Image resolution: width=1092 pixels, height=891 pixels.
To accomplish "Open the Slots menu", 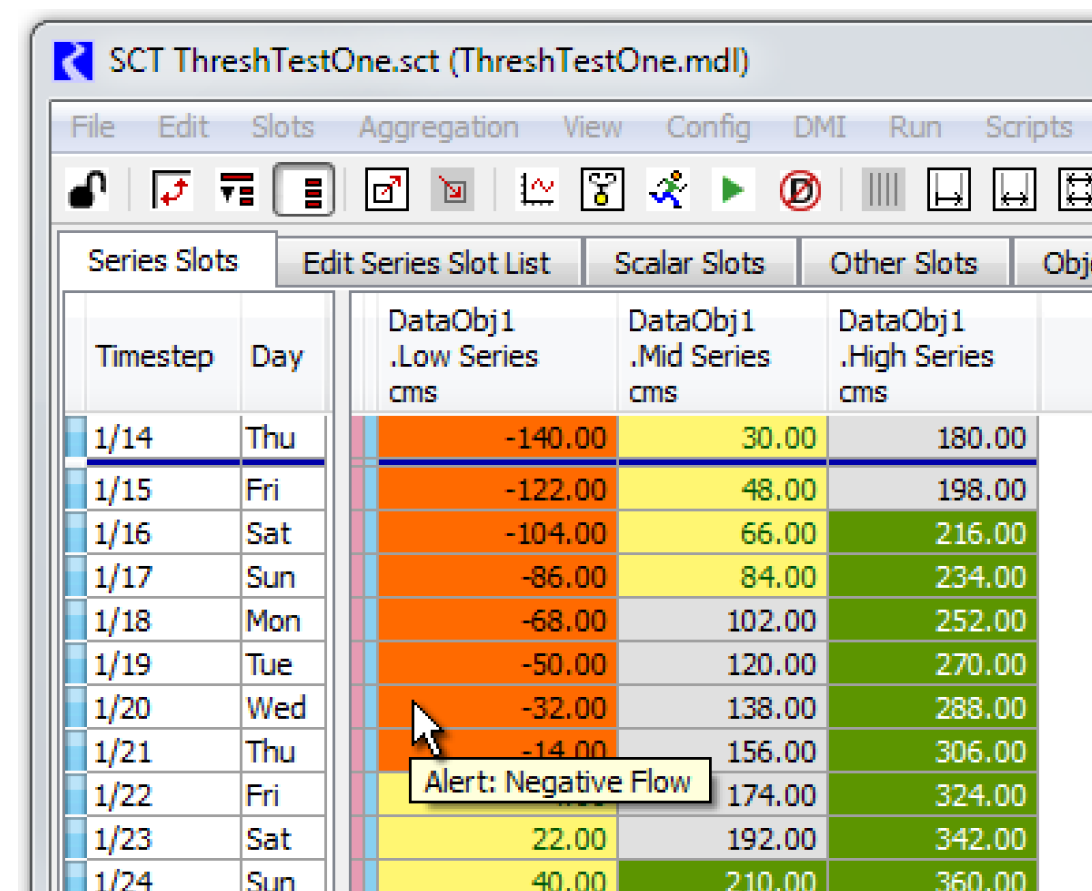I will 282,128.
